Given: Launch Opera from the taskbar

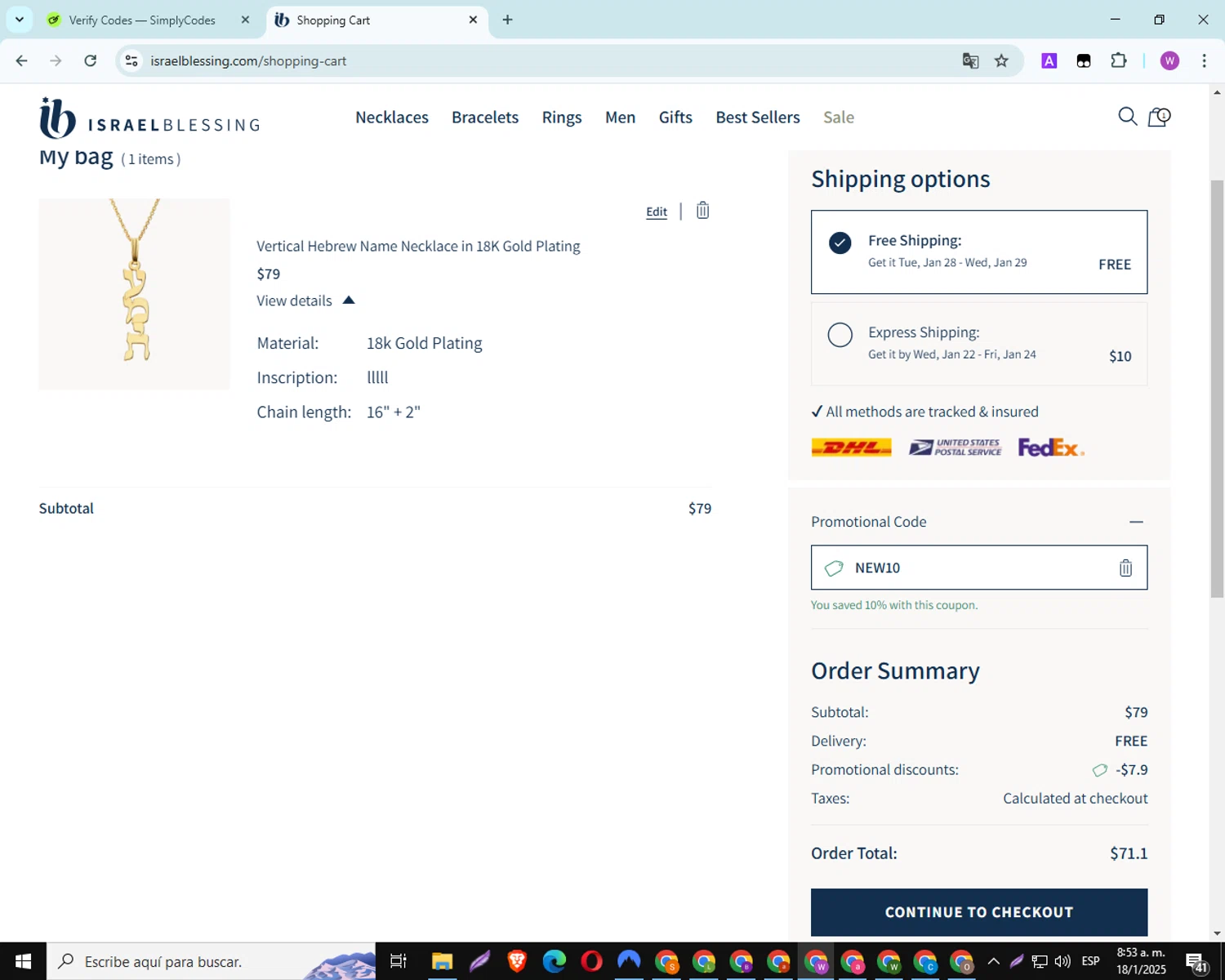Looking at the screenshot, I should 591,961.
